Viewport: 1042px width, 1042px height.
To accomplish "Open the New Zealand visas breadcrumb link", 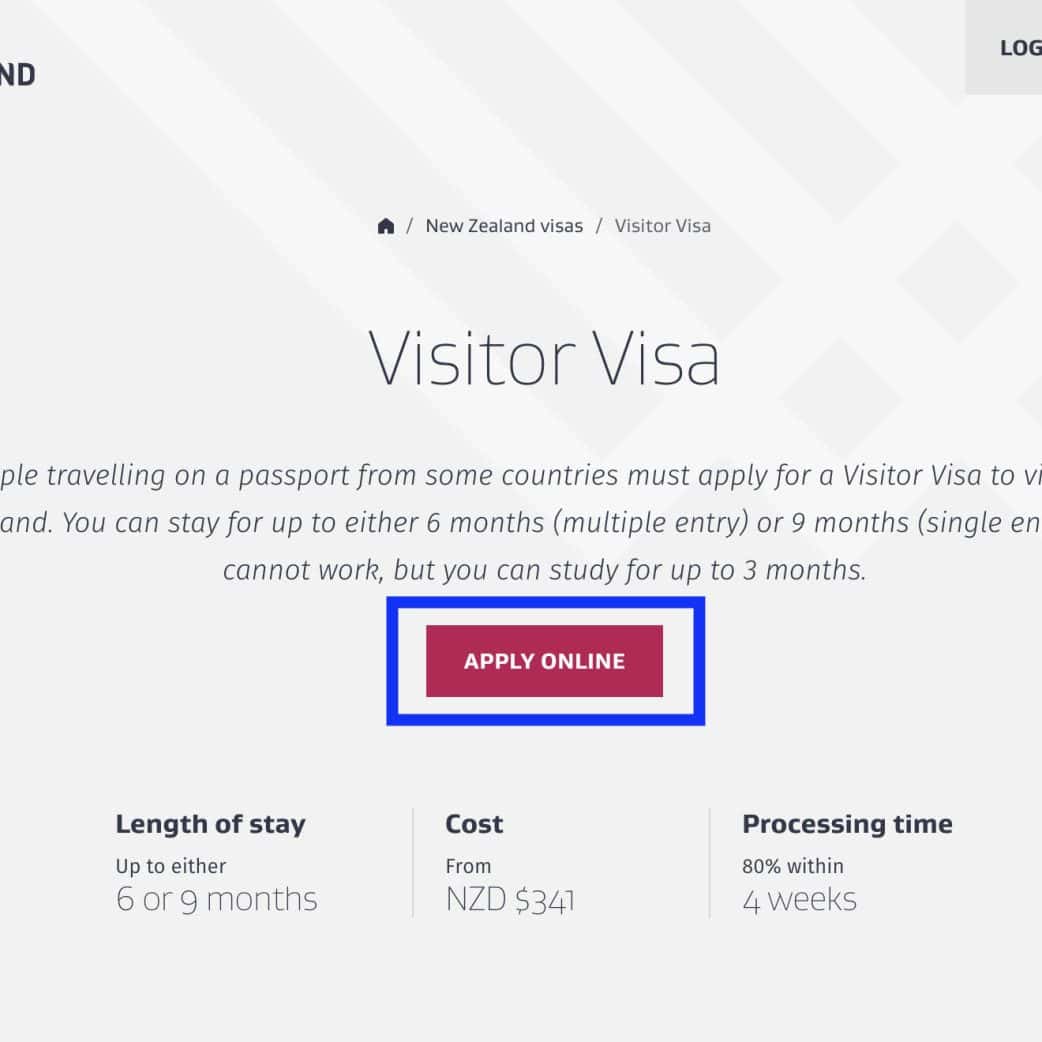I will pos(504,226).
